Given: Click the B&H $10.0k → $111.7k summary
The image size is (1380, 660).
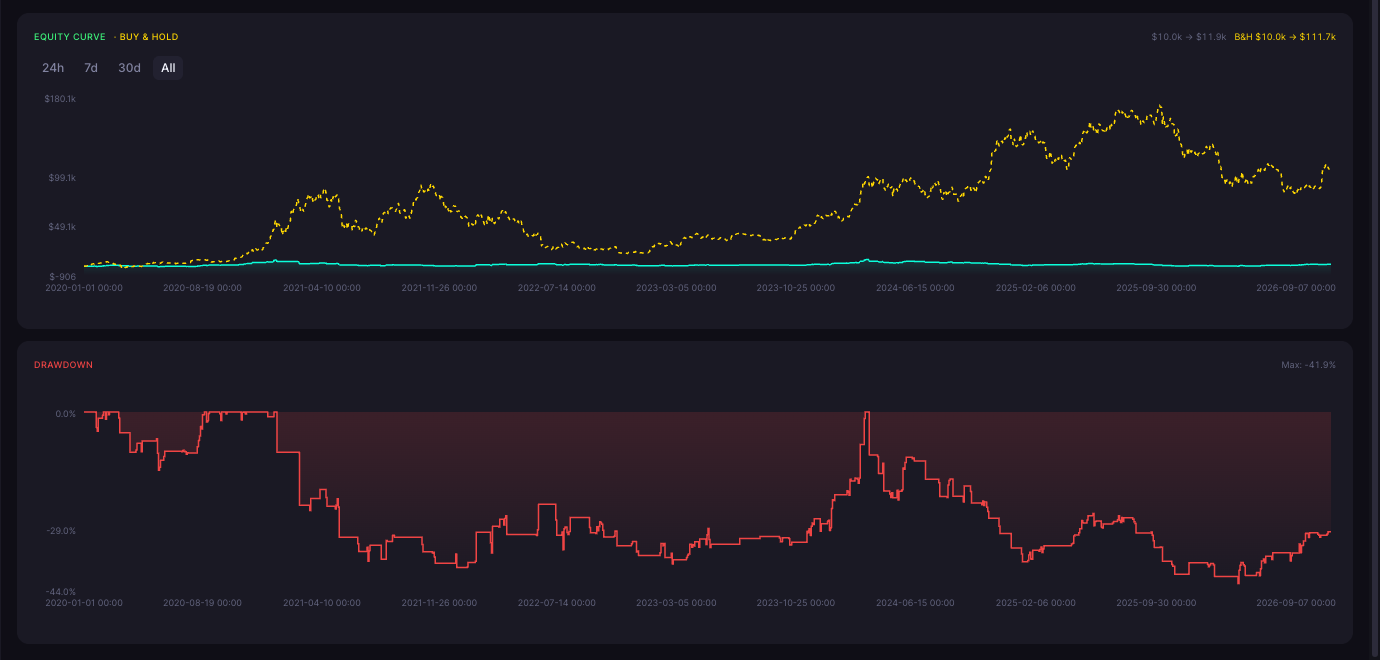Looking at the screenshot, I should [x=1285, y=37].
